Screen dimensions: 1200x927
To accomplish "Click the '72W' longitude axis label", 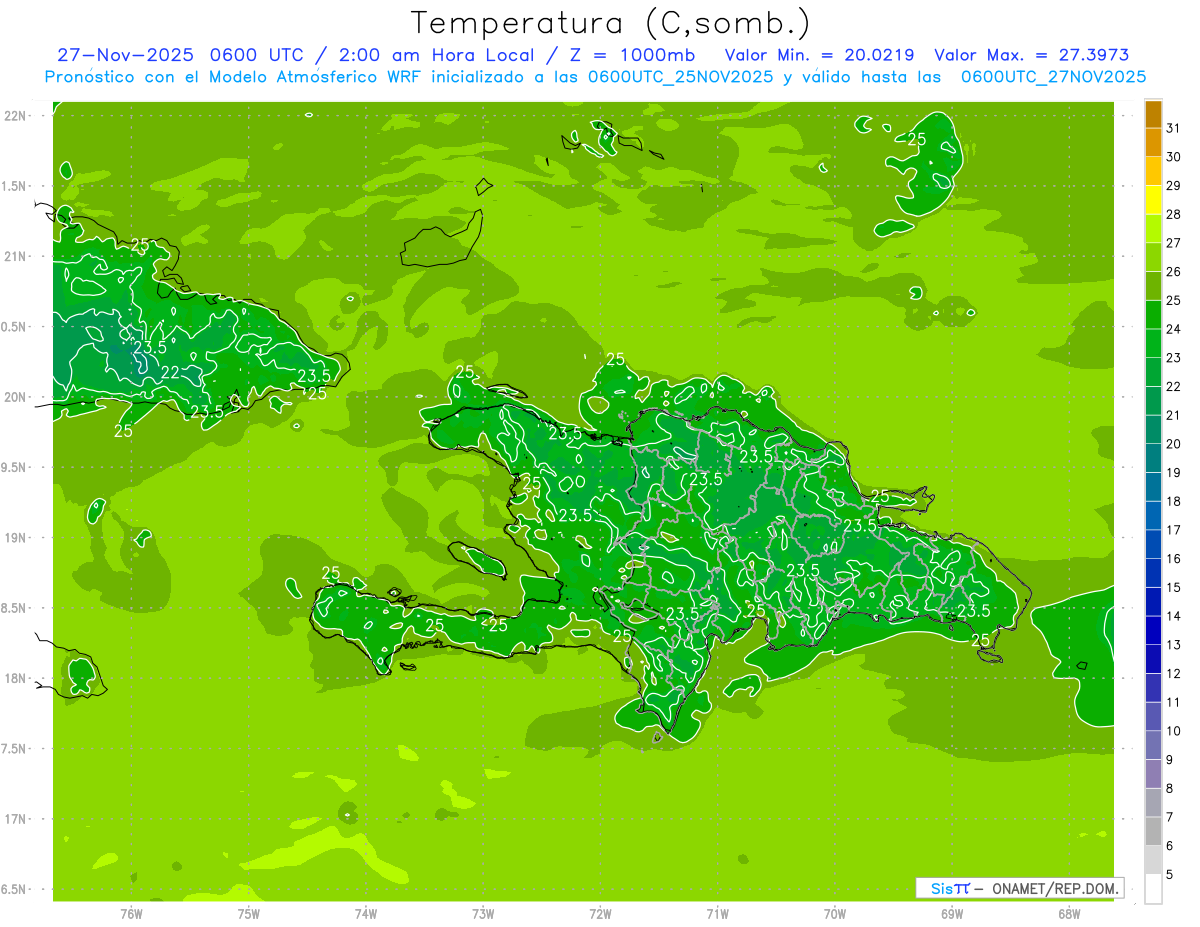I will click(x=600, y=914).
